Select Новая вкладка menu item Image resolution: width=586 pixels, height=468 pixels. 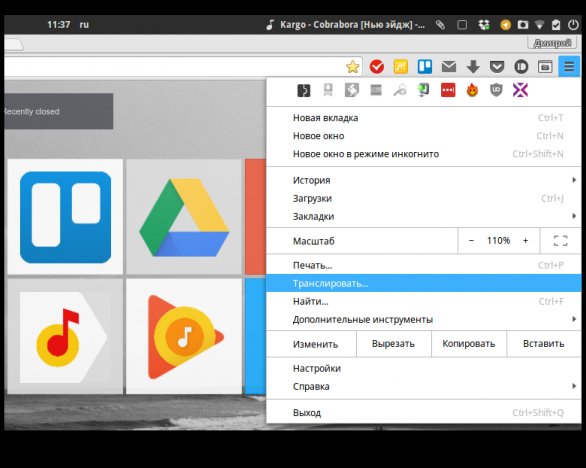tap(424, 118)
